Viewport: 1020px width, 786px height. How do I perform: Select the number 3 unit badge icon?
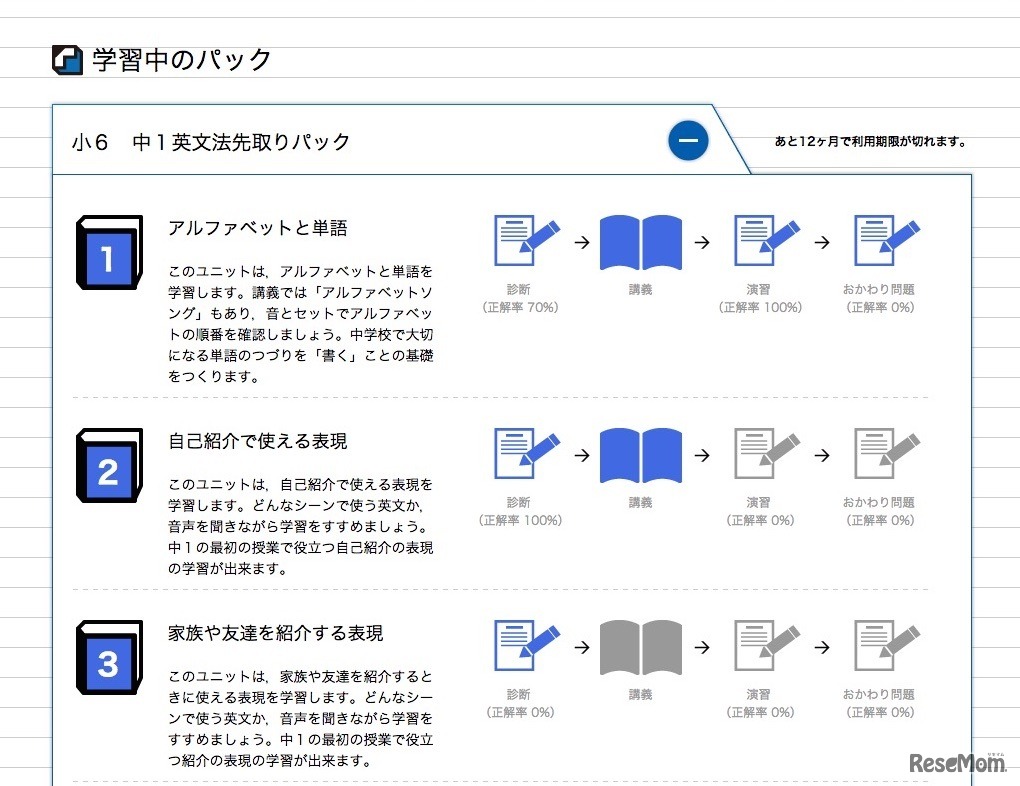click(x=108, y=660)
